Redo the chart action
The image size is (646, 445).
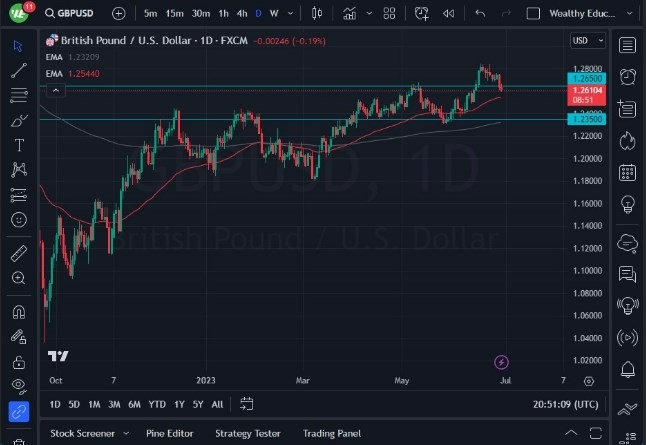click(x=506, y=14)
